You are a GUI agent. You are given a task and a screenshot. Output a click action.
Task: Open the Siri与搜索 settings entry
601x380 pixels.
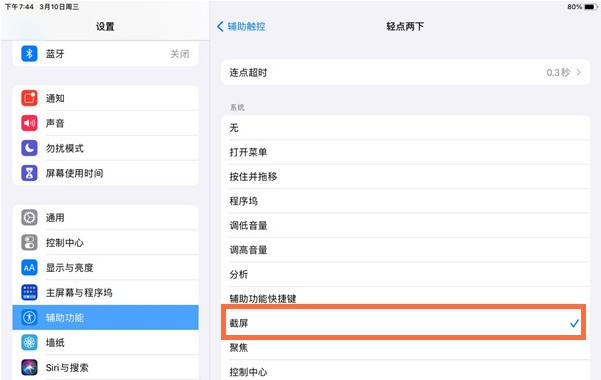point(105,367)
